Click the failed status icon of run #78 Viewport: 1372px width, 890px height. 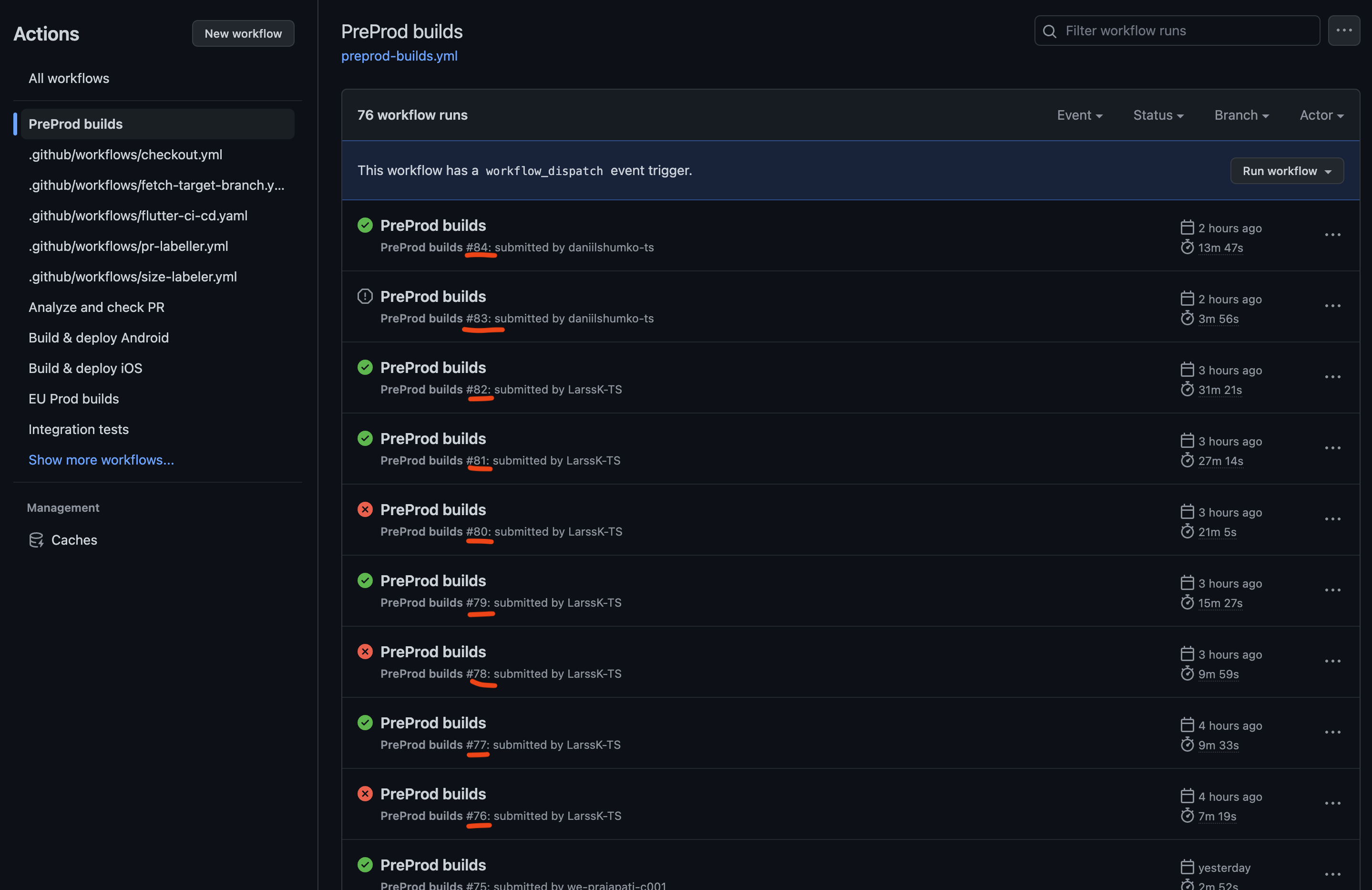pyautogui.click(x=365, y=651)
